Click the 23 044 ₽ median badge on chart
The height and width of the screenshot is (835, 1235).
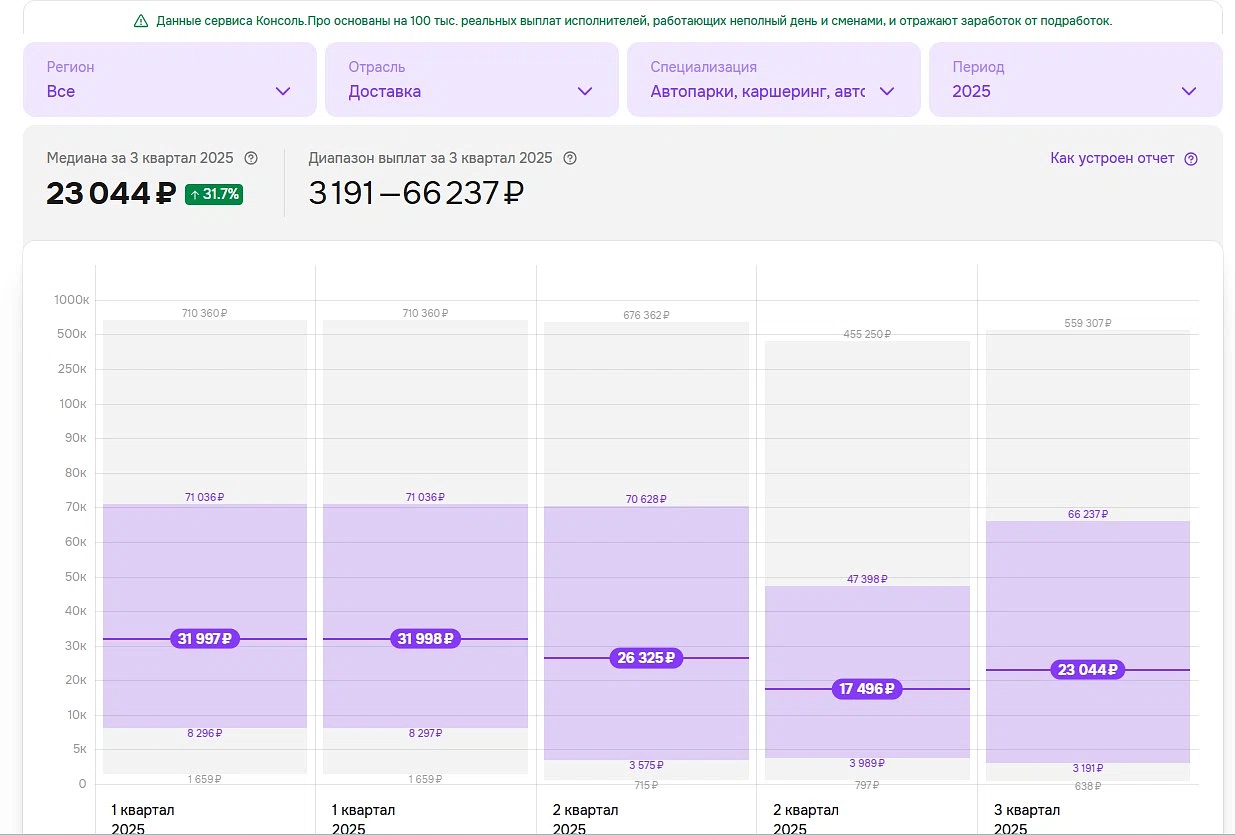1088,670
